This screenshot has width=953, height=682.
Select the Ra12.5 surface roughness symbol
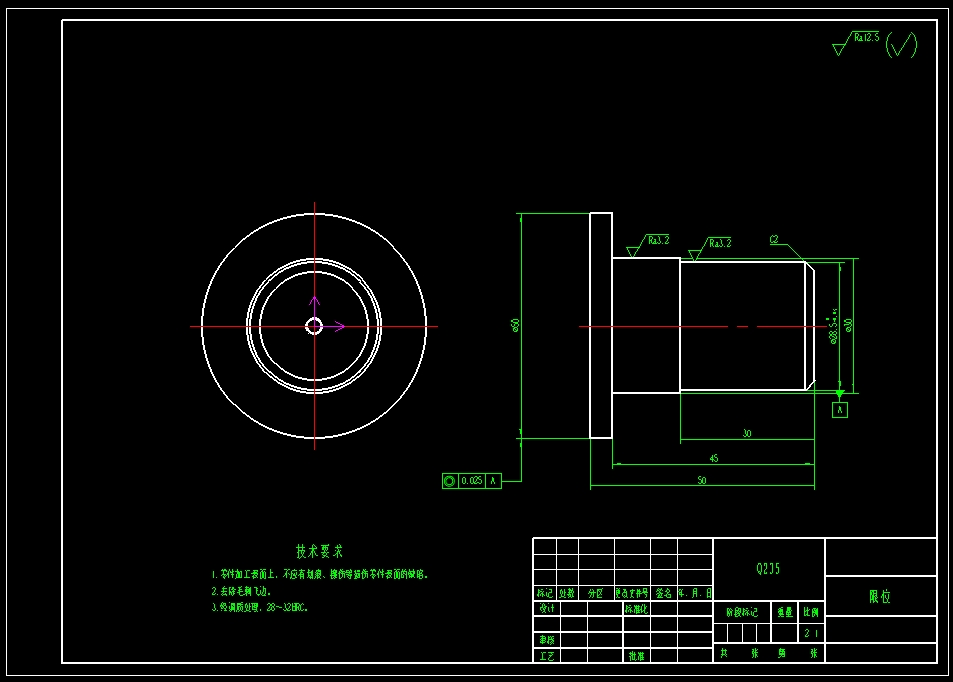pyautogui.click(x=856, y=43)
